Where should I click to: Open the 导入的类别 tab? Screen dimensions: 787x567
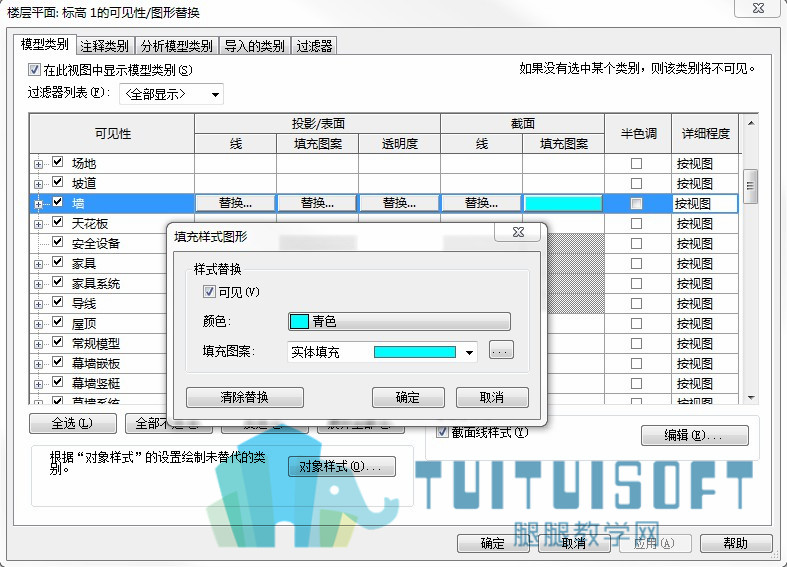254,46
